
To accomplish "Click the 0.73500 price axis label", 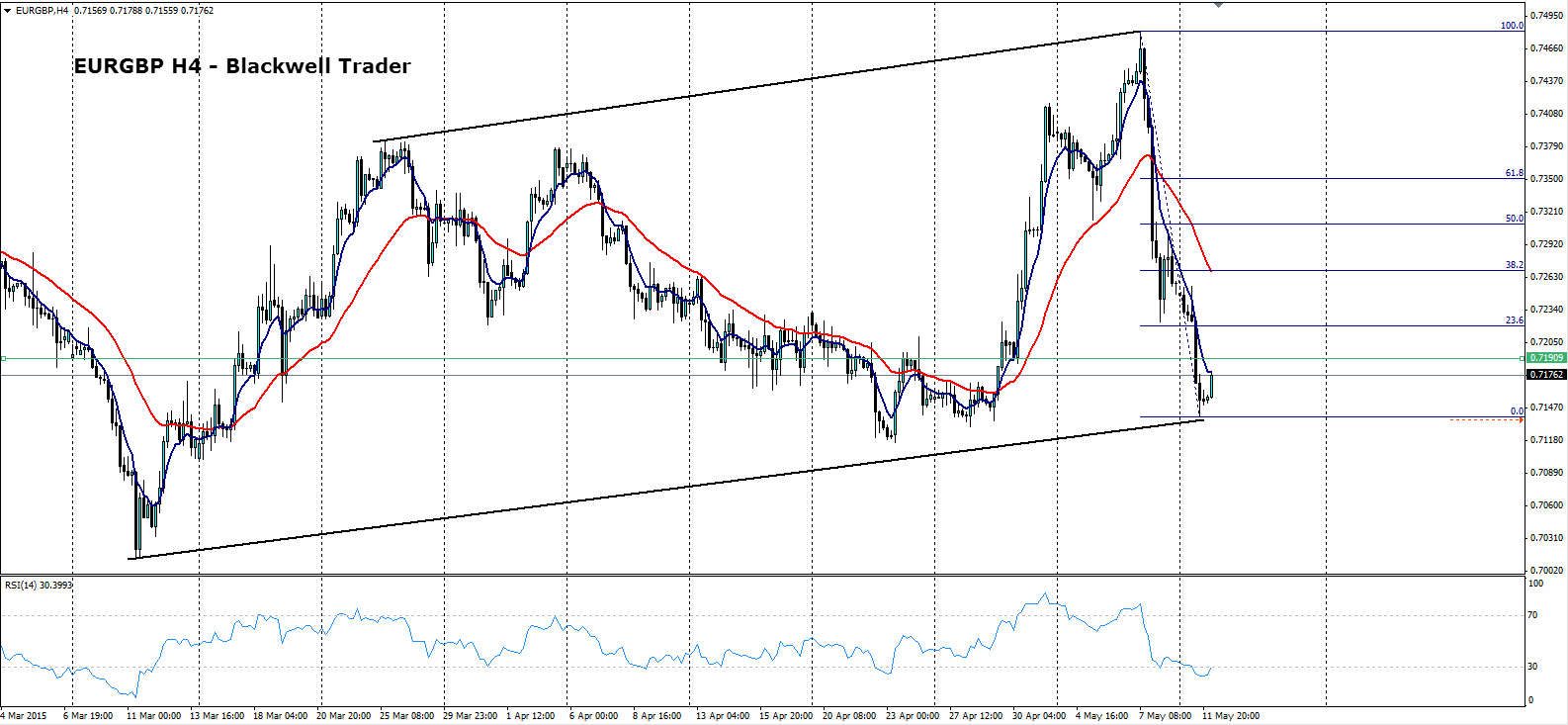I will pyautogui.click(x=1547, y=179).
